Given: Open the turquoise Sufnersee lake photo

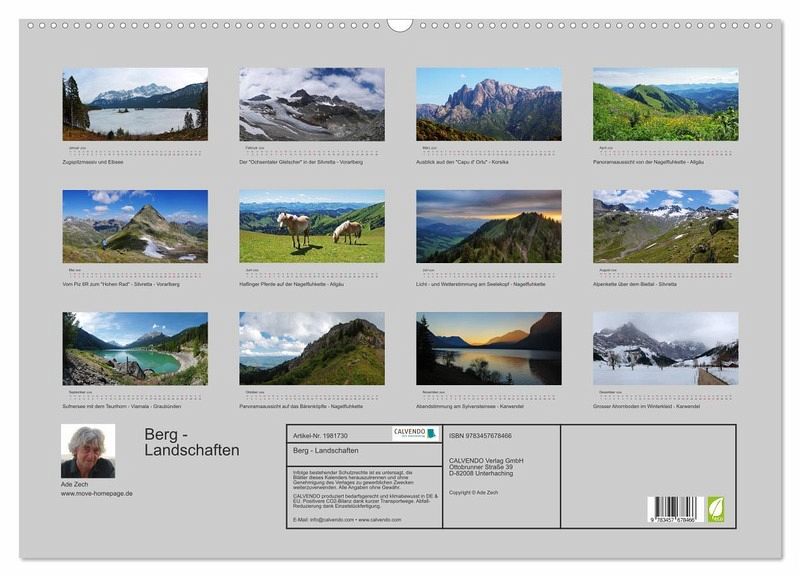Looking at the screenshot, I should 135,348.
